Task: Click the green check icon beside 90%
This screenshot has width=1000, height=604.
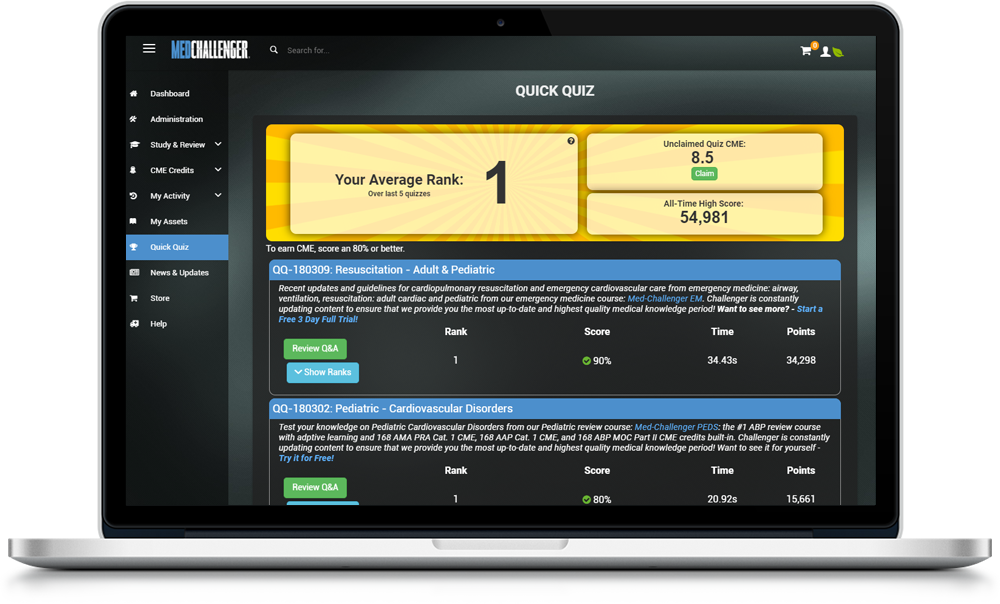Action: click(586, 361)
